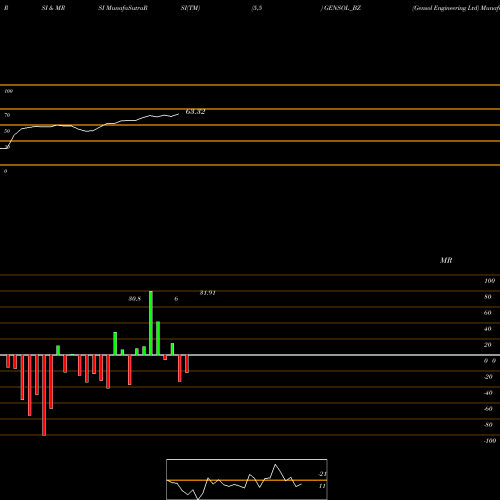
Task: Click the 70 level label on RSI axis
Action: coord(7,115)
